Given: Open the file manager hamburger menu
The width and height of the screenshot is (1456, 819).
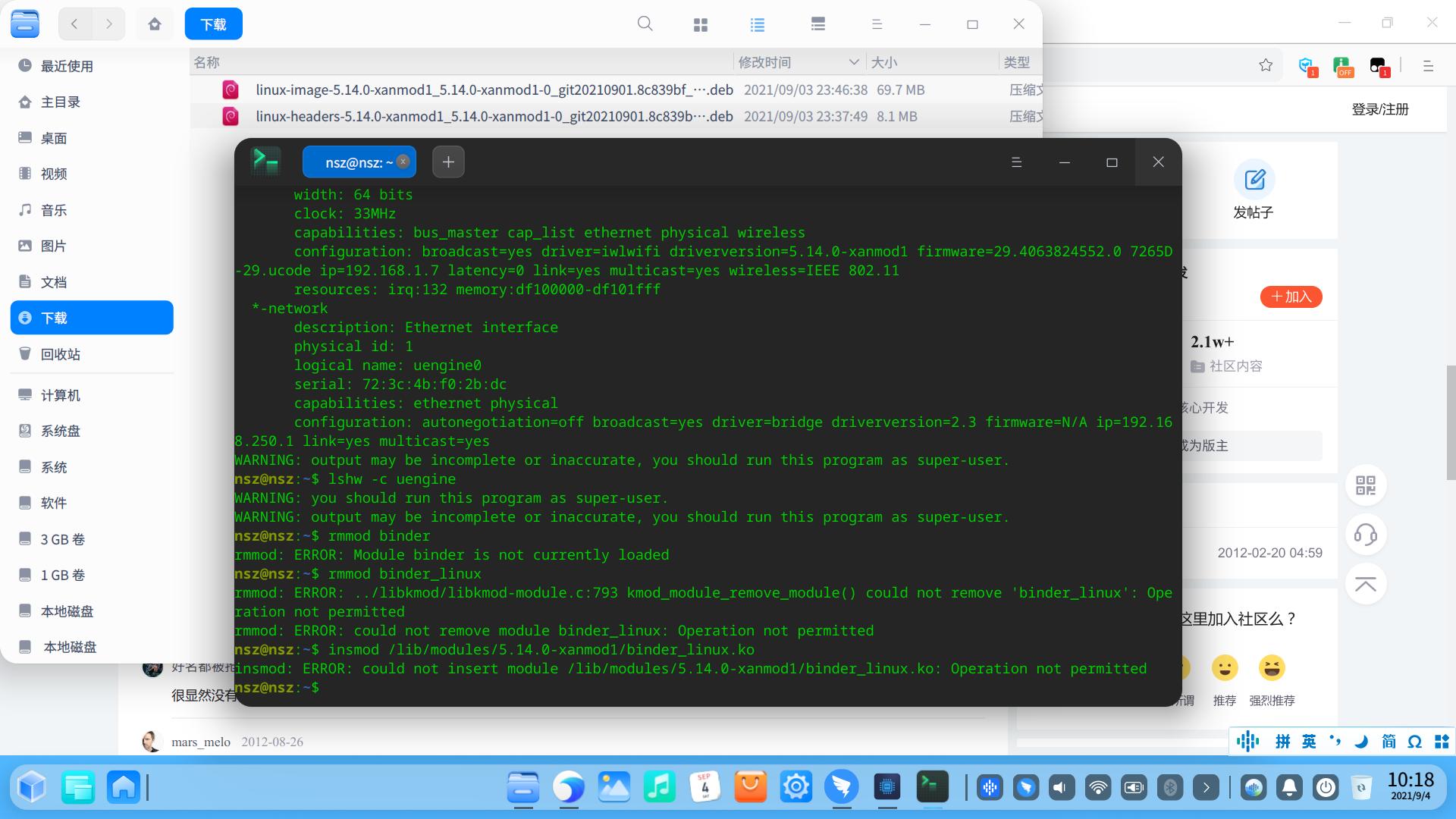Looking at the screenshot, I should pyautogui.click(x=877, y=24).
